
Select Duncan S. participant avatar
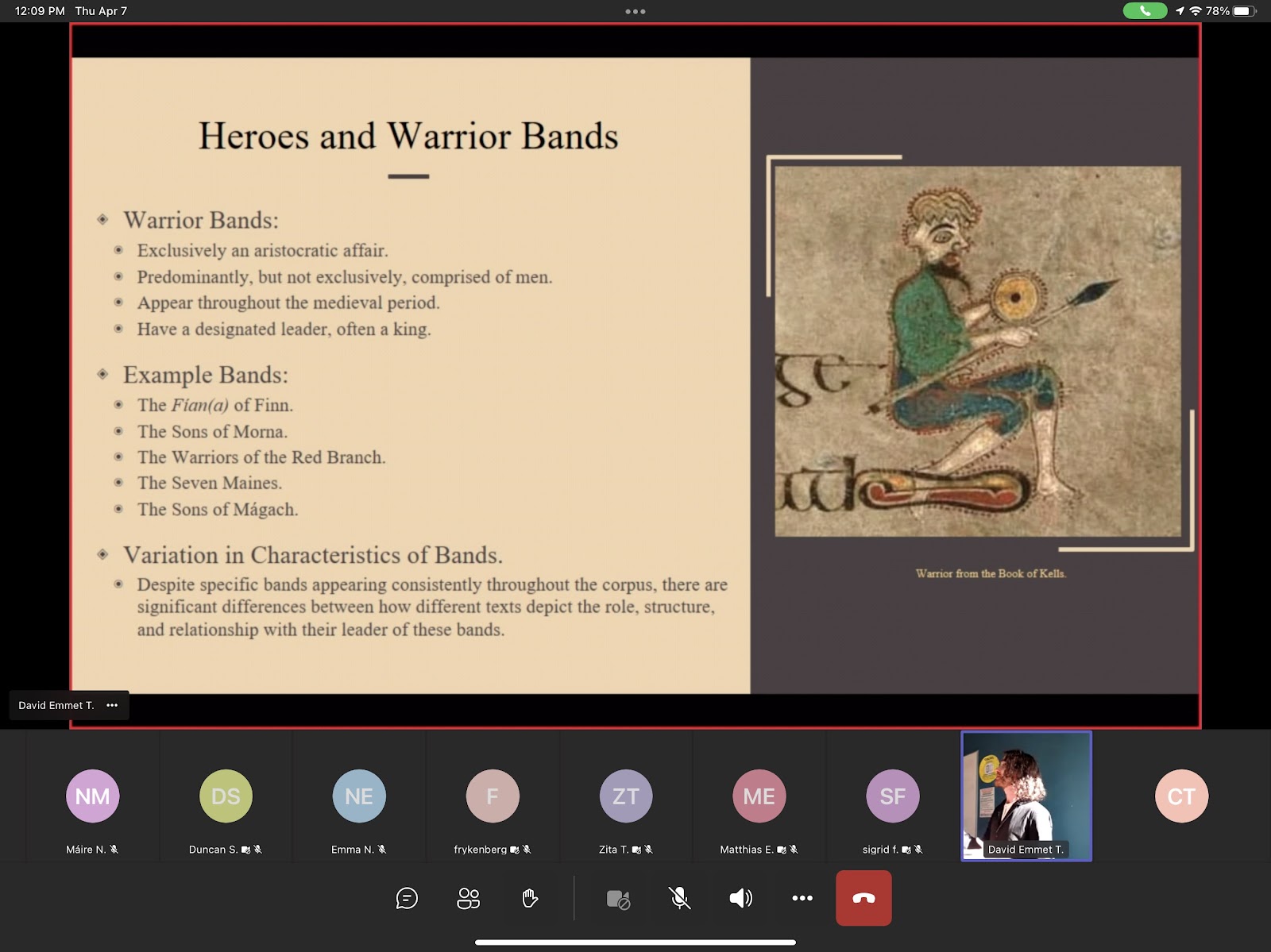click(x=226, y=796)
